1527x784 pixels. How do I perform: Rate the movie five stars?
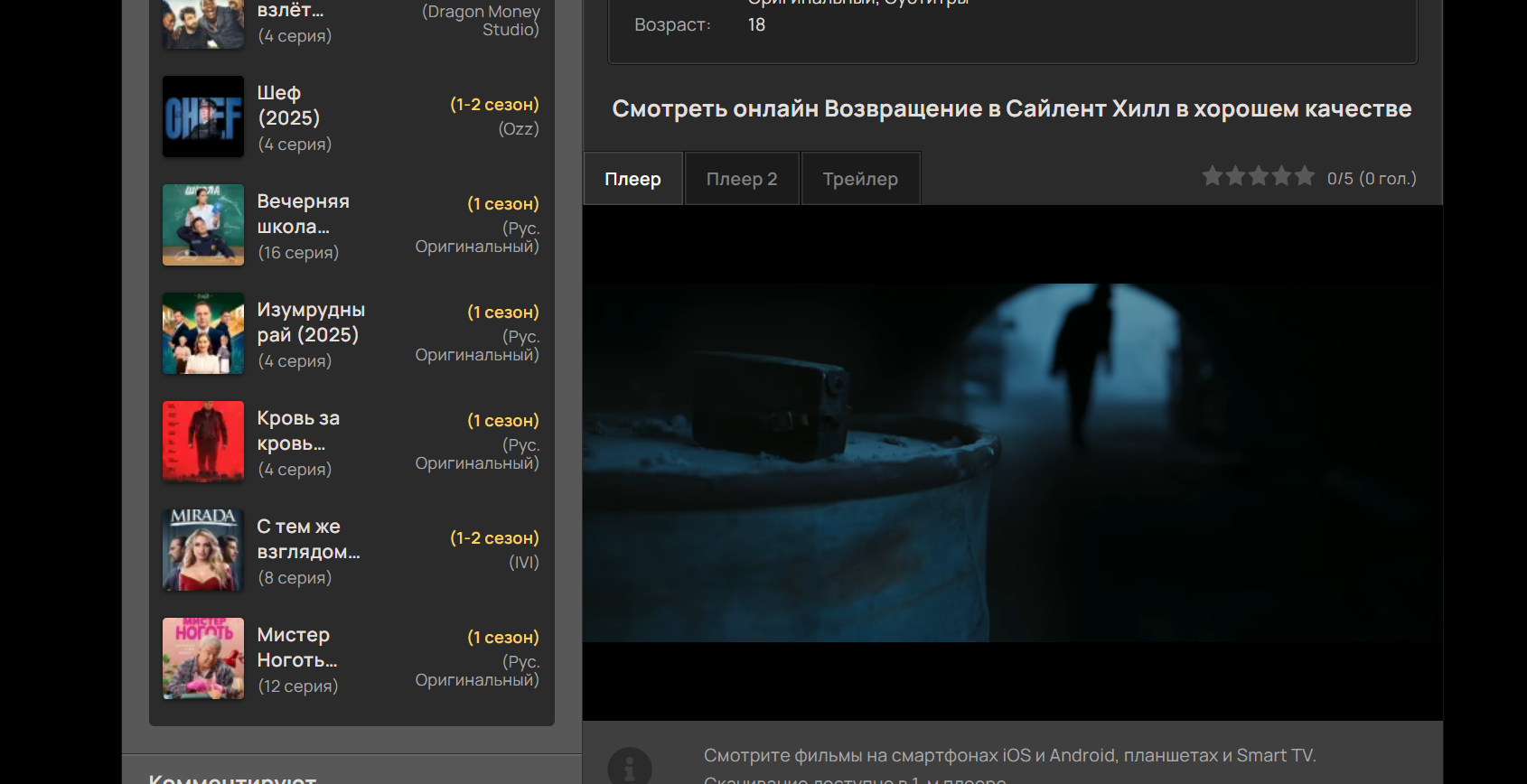click(1305, 176)
